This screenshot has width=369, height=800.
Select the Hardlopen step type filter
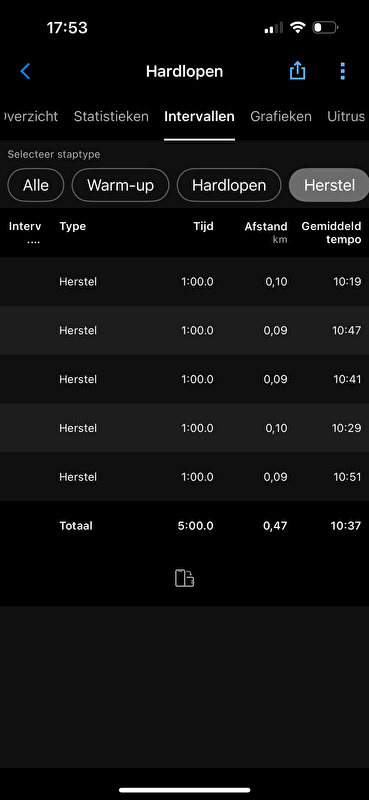click(x=229, y=185)
